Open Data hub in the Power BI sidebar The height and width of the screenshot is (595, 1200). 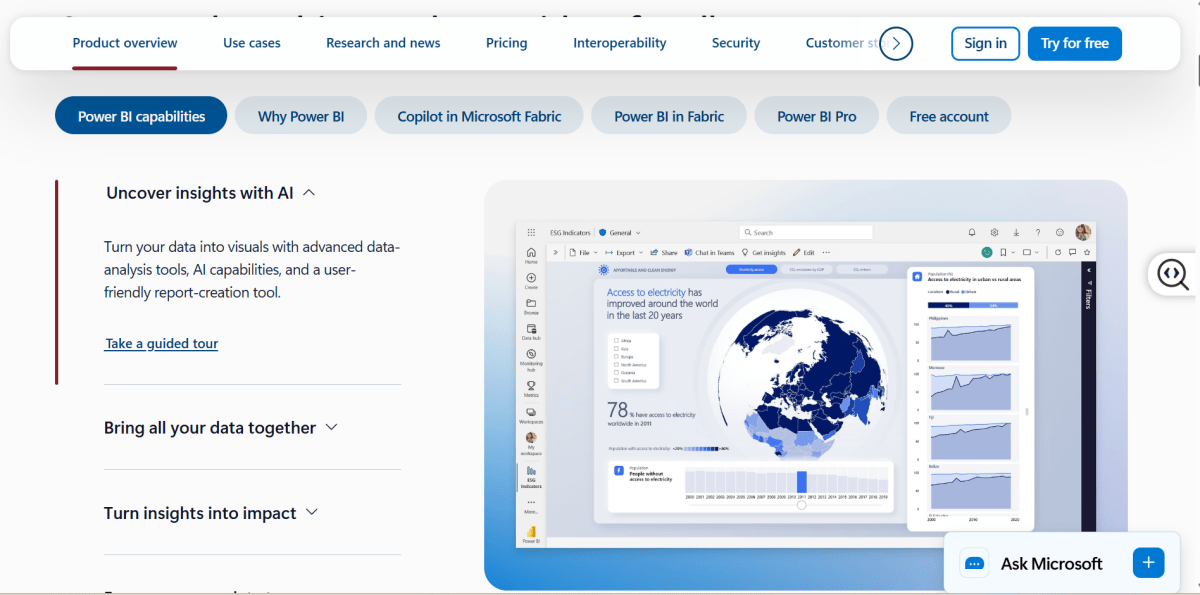pos(531,332)
